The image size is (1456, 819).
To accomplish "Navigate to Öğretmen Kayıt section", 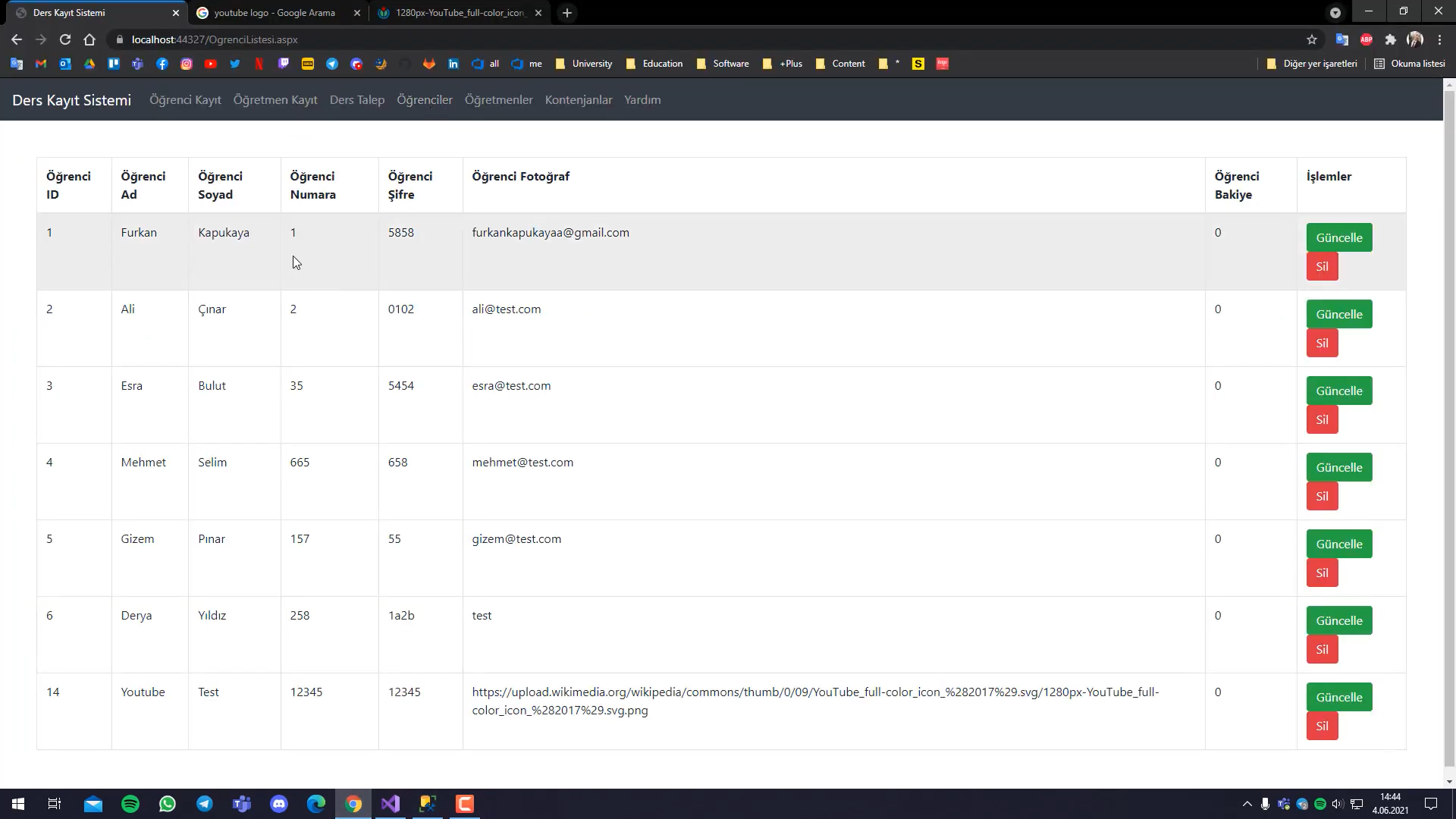I will pos(275,99).
